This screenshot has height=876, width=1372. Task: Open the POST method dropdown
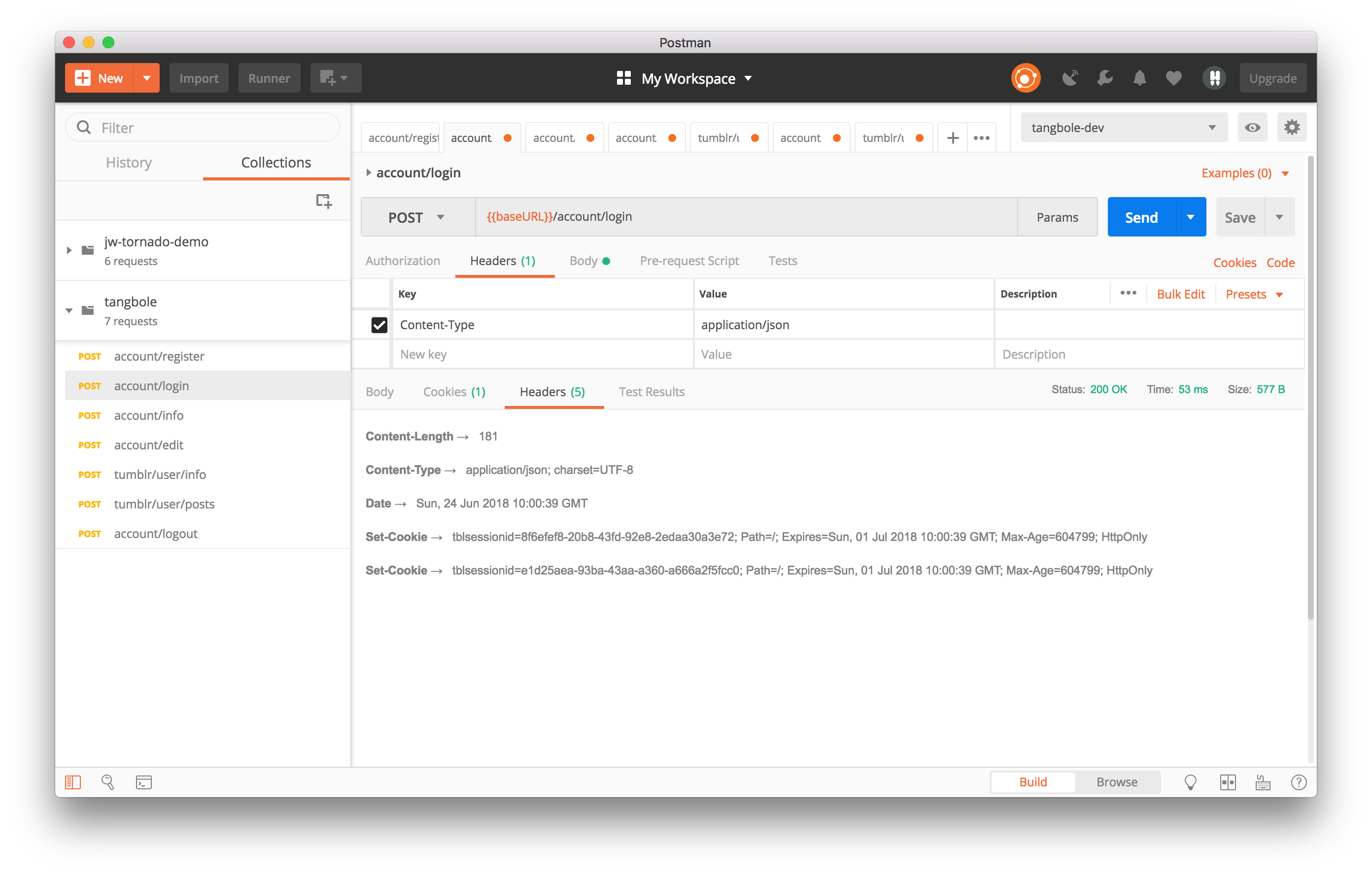pos(417,216)
